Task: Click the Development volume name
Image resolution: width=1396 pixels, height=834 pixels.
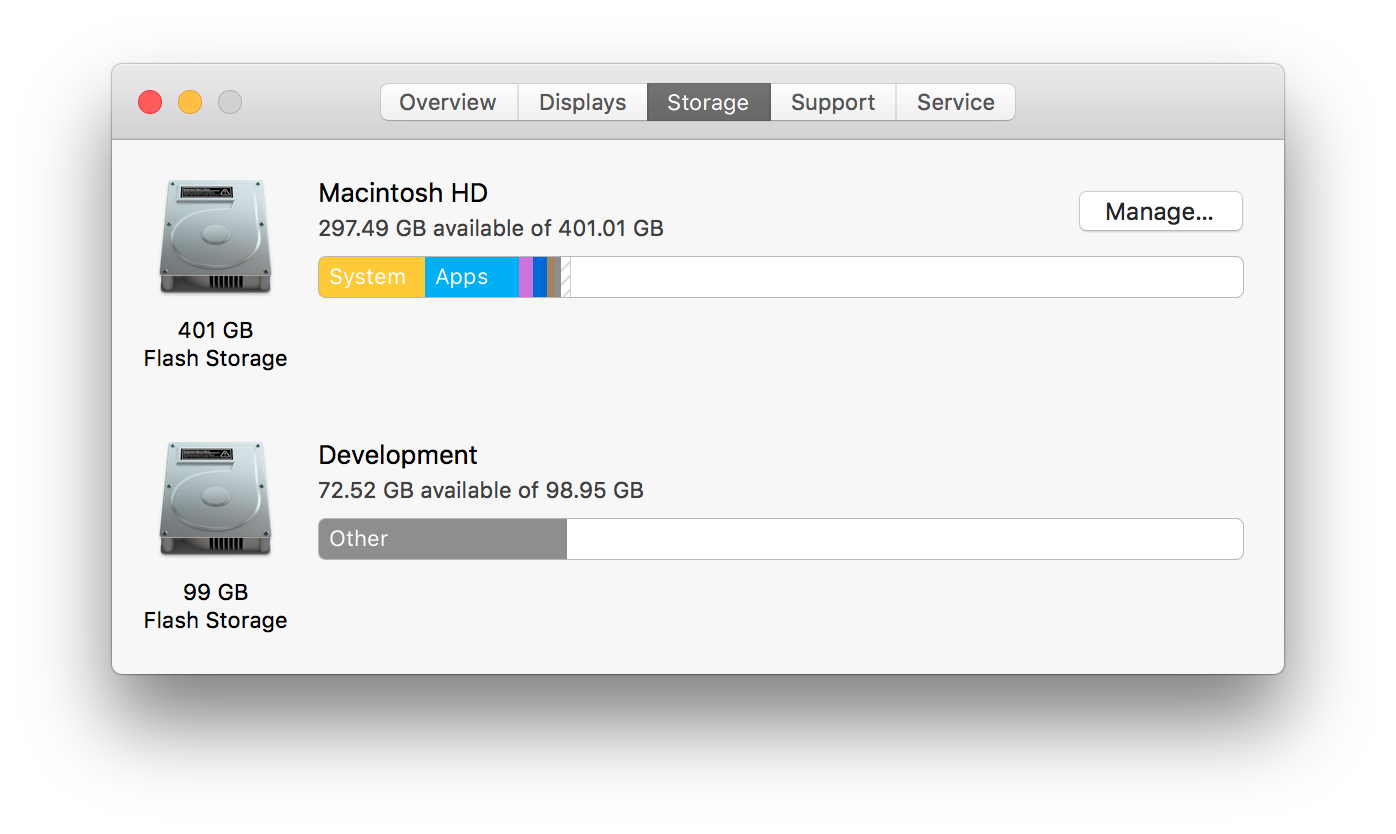Action: pos(398,454)
